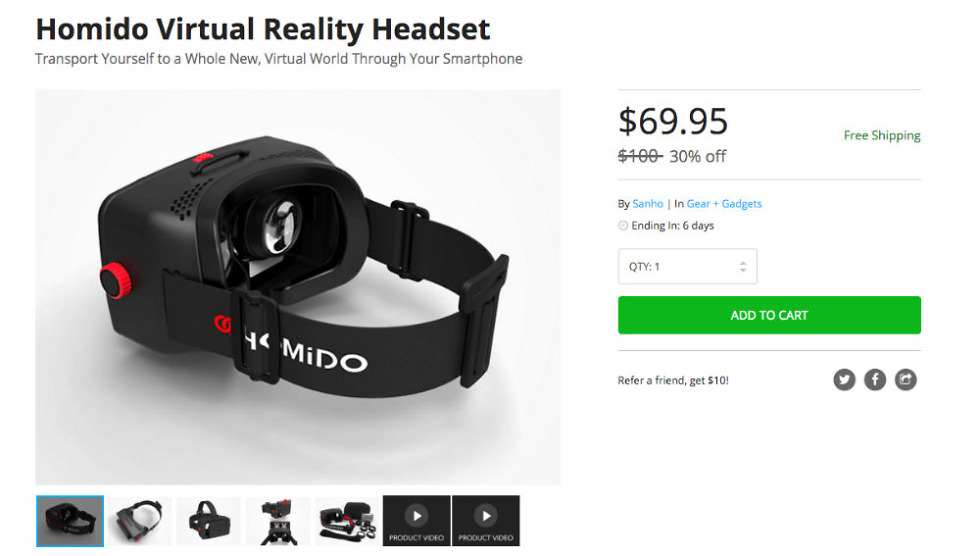Share product on Facebook icon

[x=875, y=379]
